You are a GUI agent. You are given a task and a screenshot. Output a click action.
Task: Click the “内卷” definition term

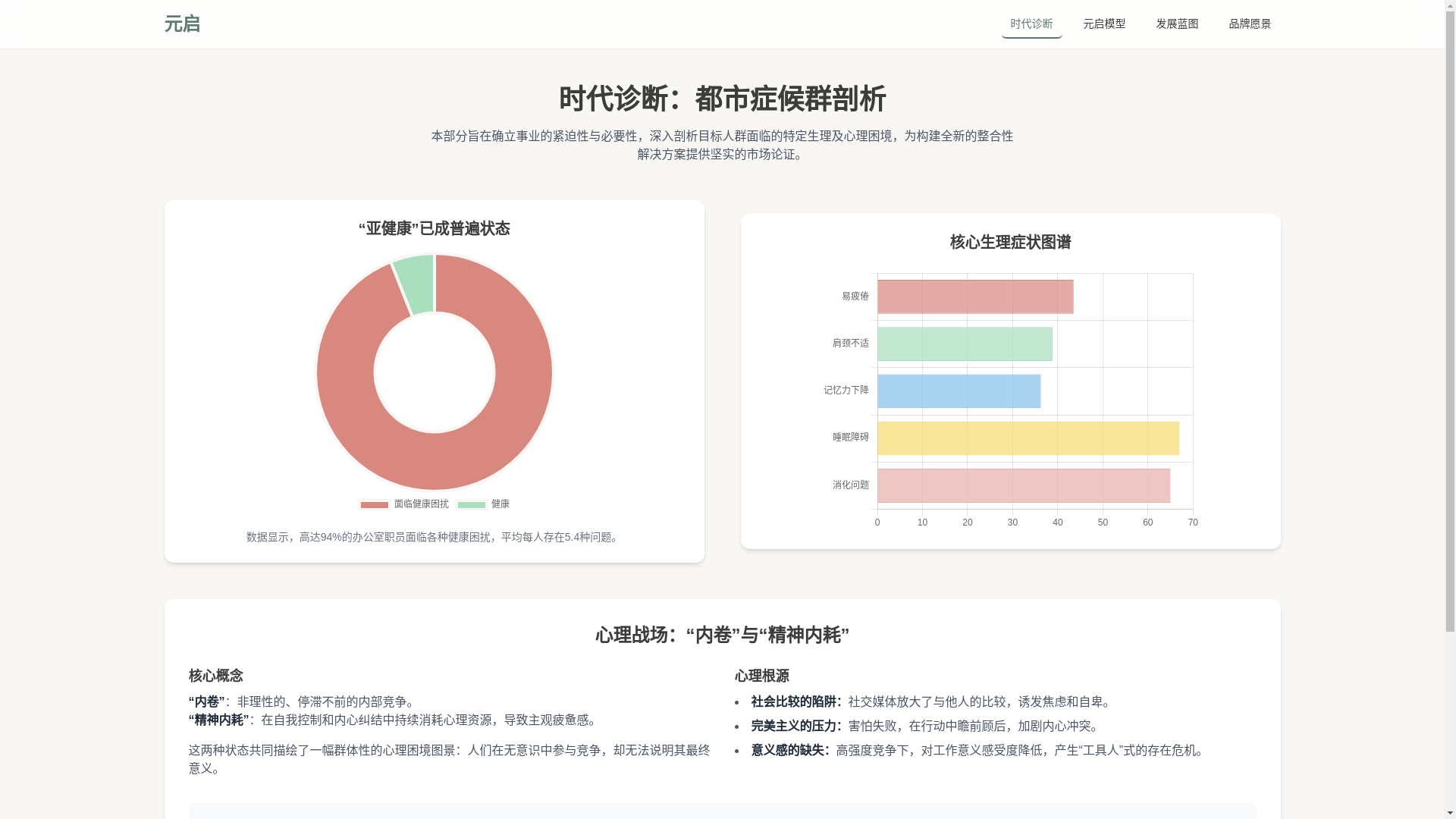207,701
